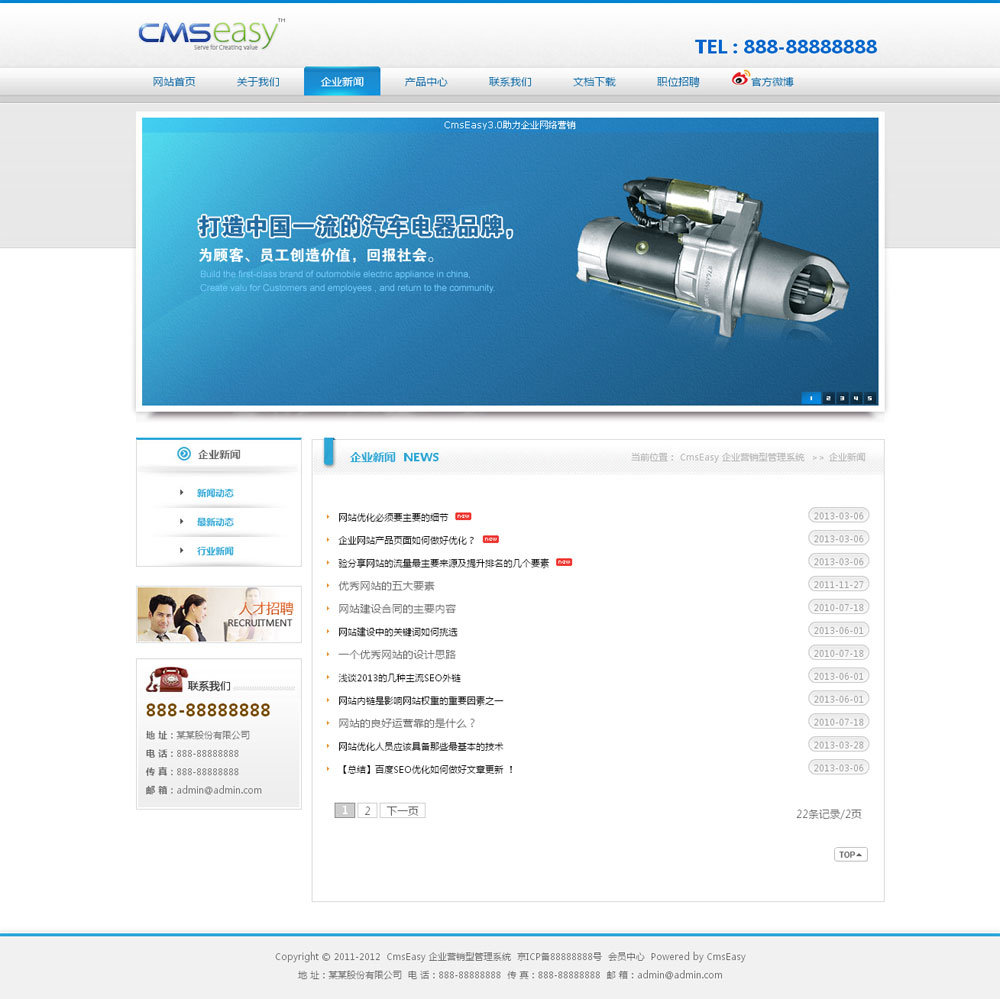This screenshot has width=1000, height=999.
Task: Open the 产品中心 navigation tab
Action: (x=426, y=82)
